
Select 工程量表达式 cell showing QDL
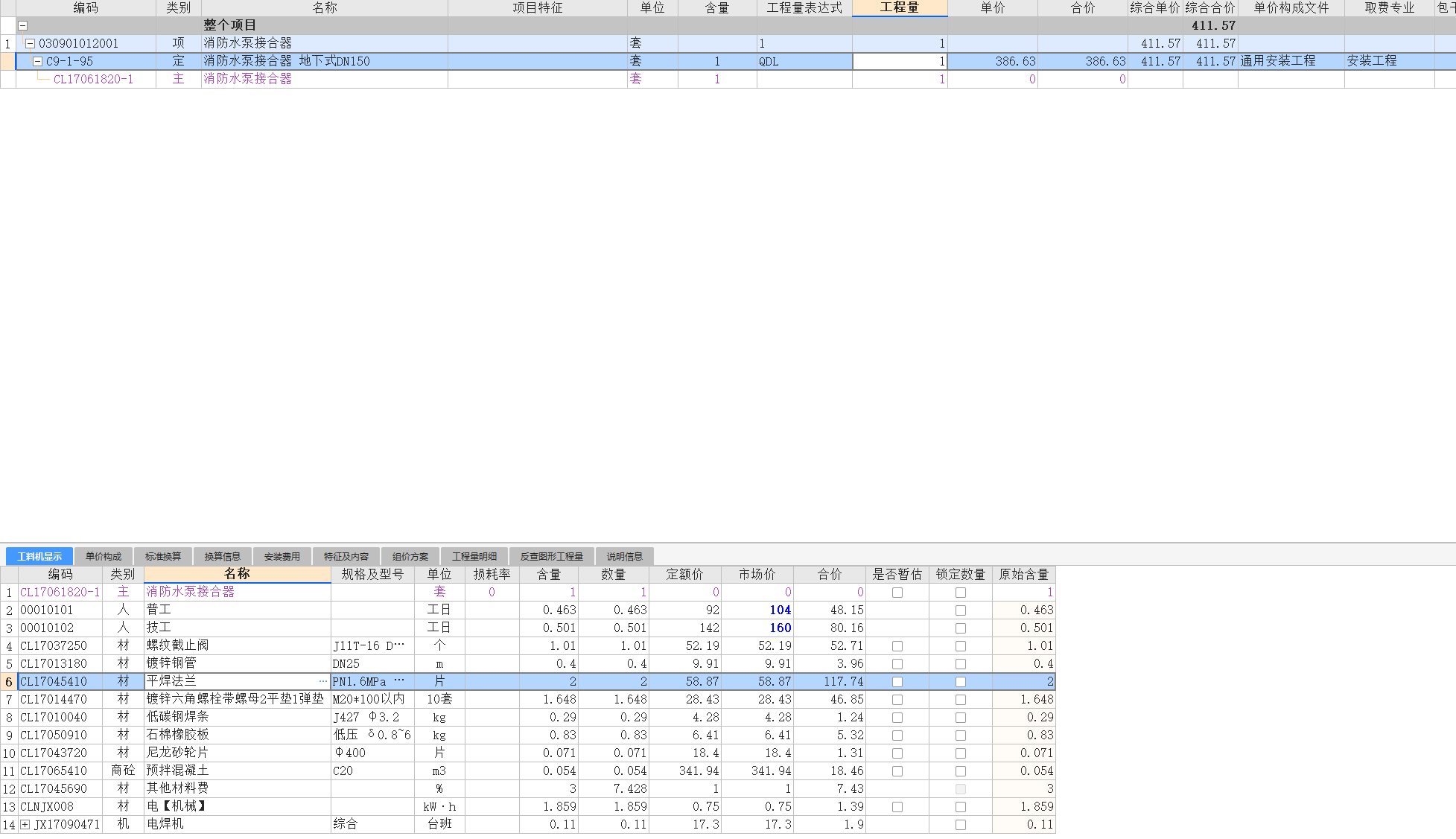tap(804, 61)
